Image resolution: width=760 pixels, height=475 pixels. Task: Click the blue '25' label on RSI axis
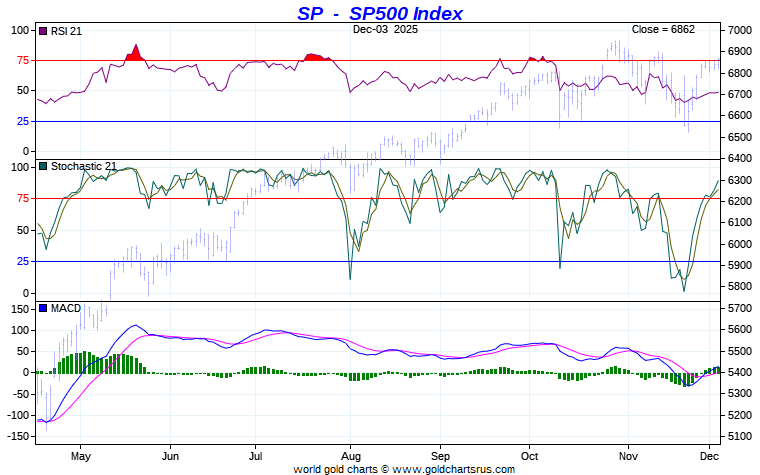23,121
